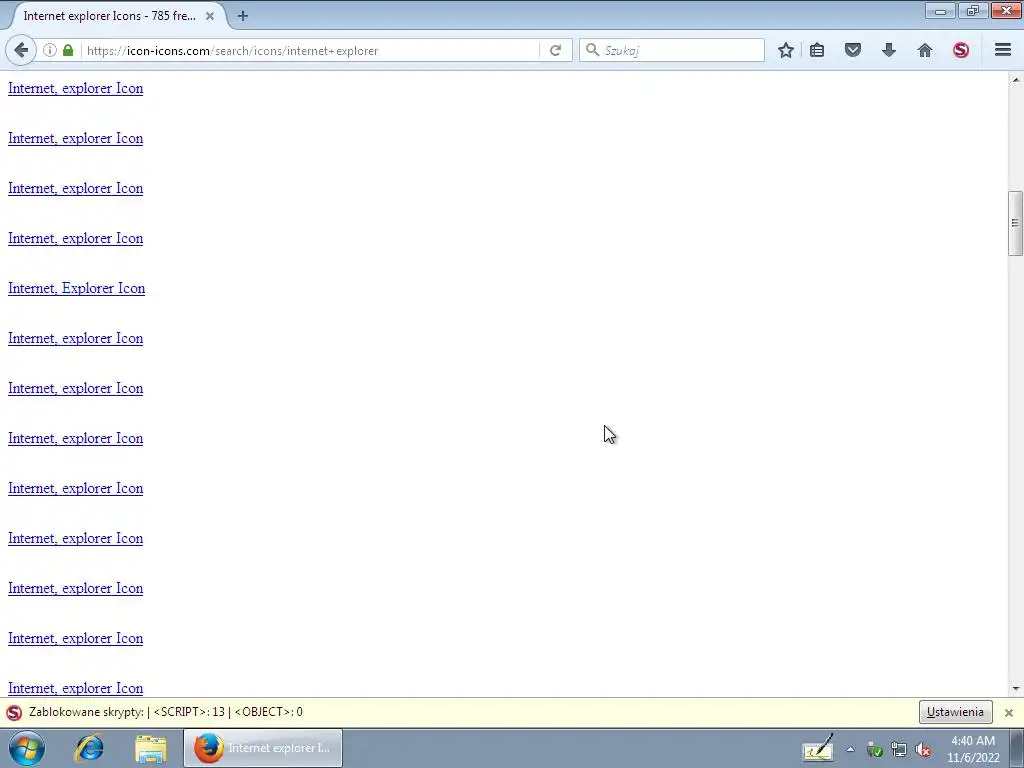Show bookmarks list icon next to star

tap(817, 50)
